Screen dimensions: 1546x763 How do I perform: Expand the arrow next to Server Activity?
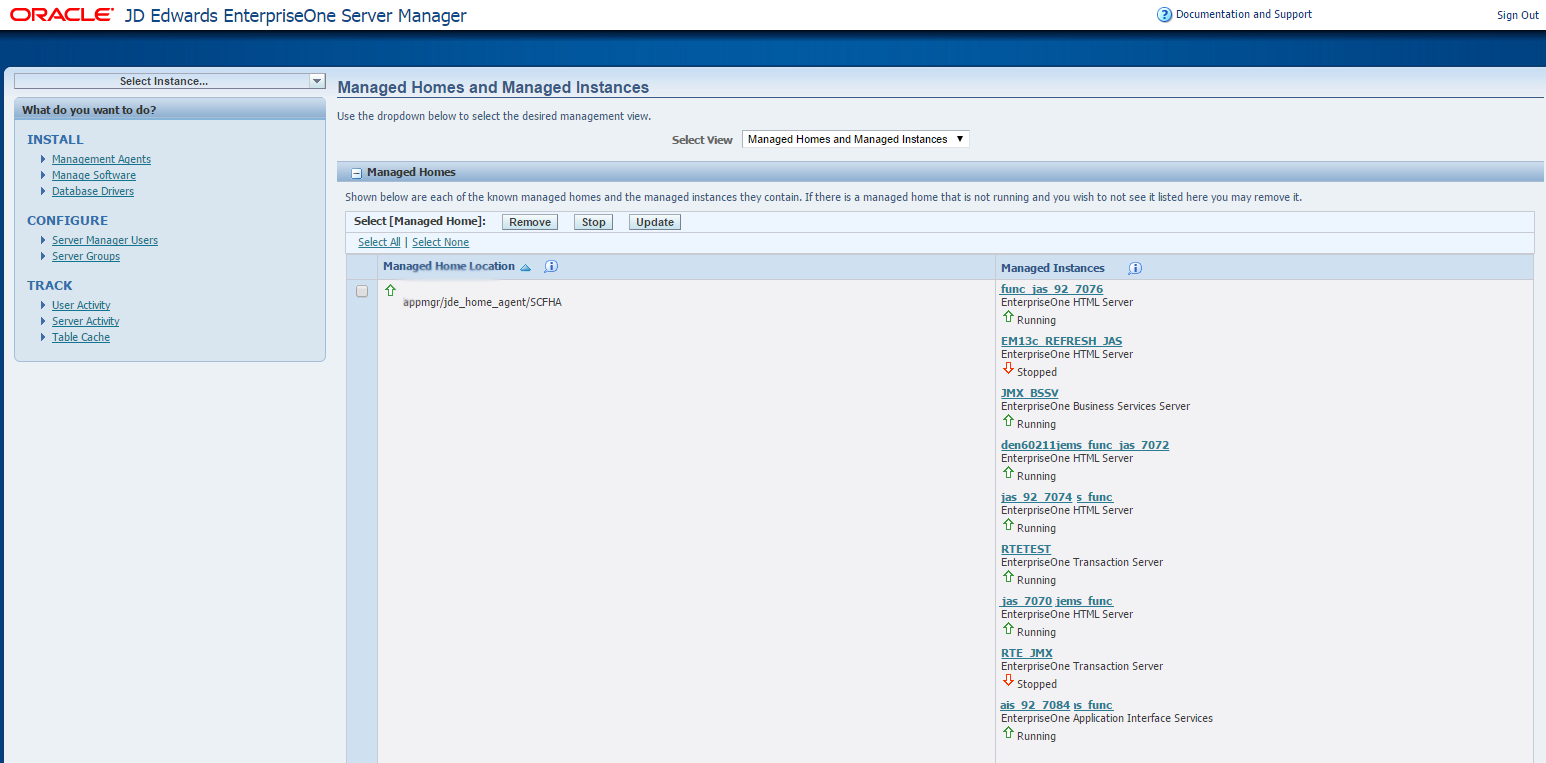[43, 321]
